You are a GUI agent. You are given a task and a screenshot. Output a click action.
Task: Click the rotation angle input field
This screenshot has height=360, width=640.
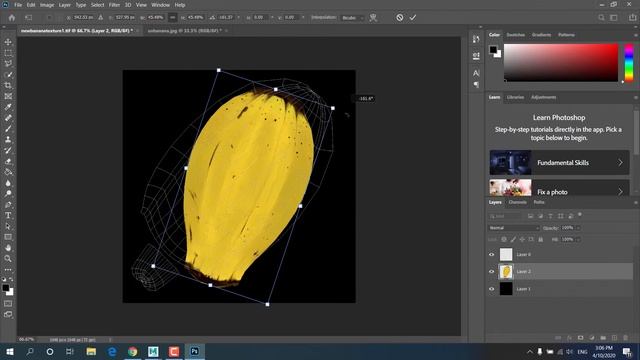tap(227, 18)
